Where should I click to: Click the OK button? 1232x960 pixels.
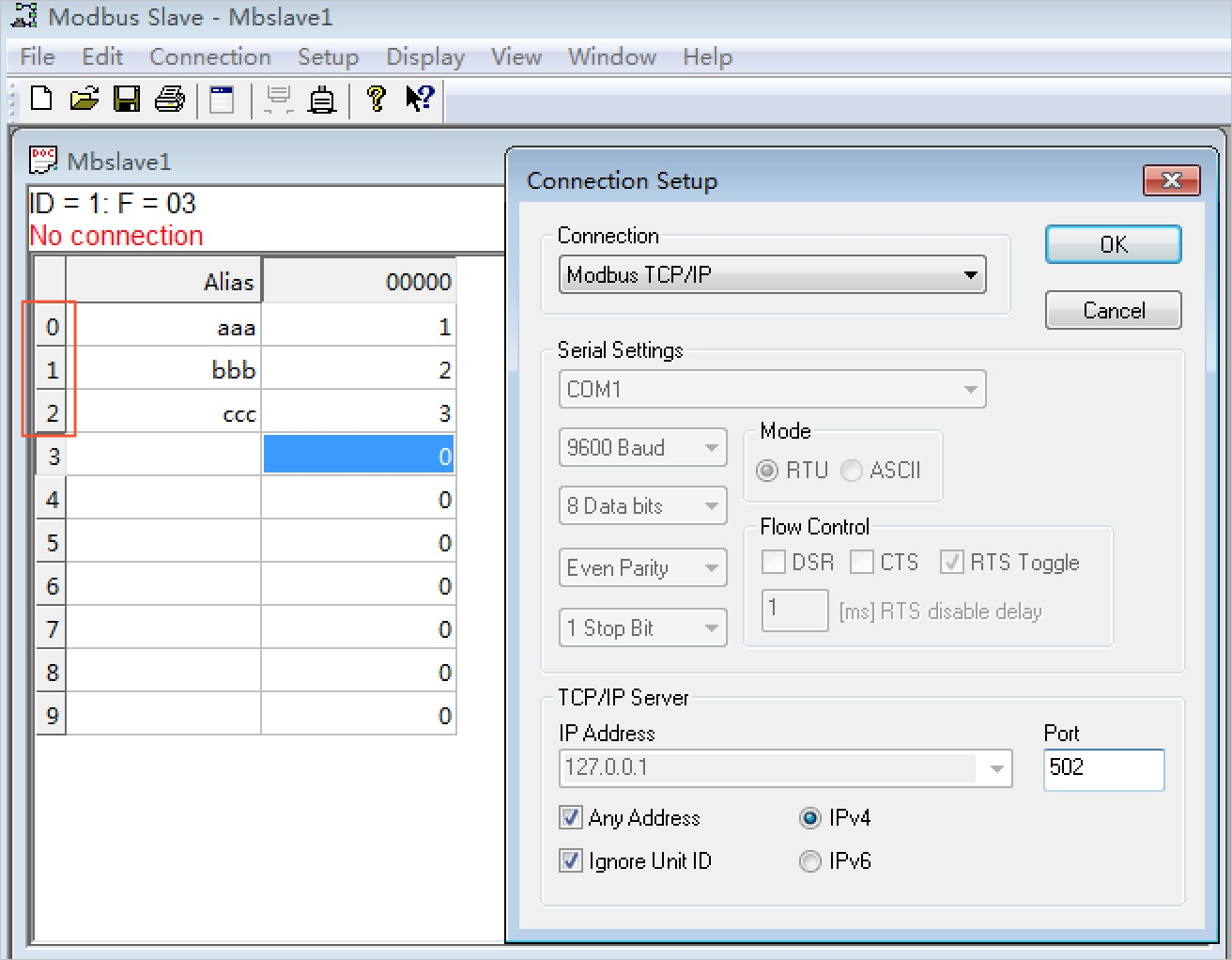coord(1114,244)
